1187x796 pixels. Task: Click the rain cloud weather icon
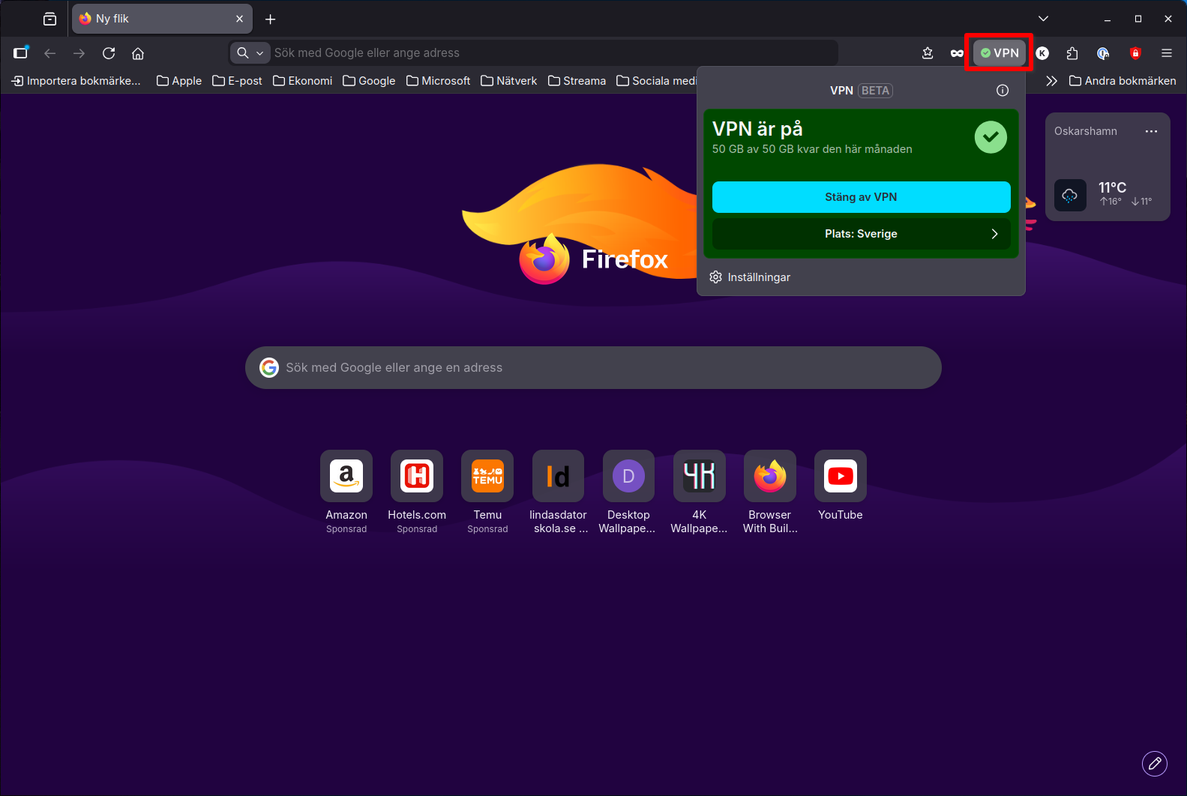(x=1070, y=195)
